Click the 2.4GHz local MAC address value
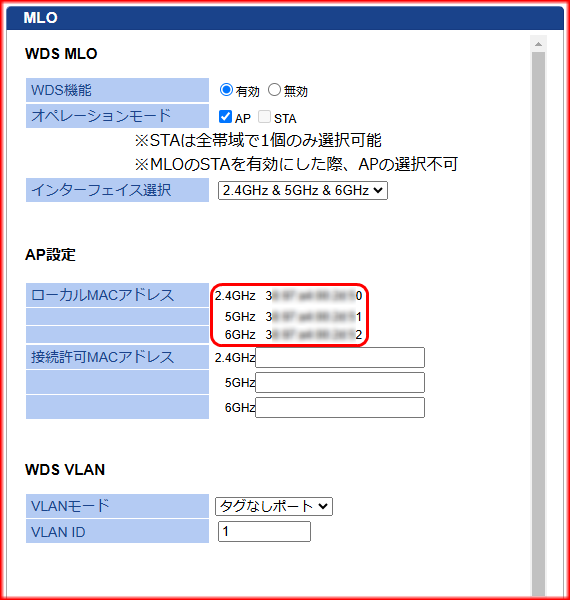The image size is (570, 600). (x=314, y=296)
